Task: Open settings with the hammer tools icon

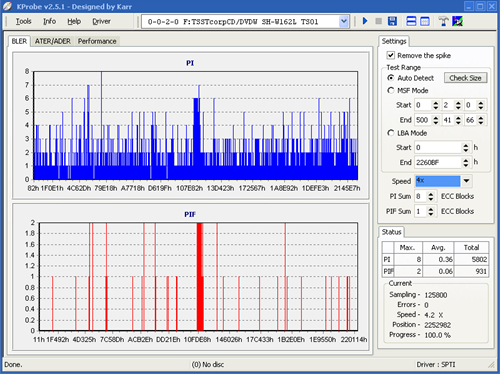Action: point(443,21)
